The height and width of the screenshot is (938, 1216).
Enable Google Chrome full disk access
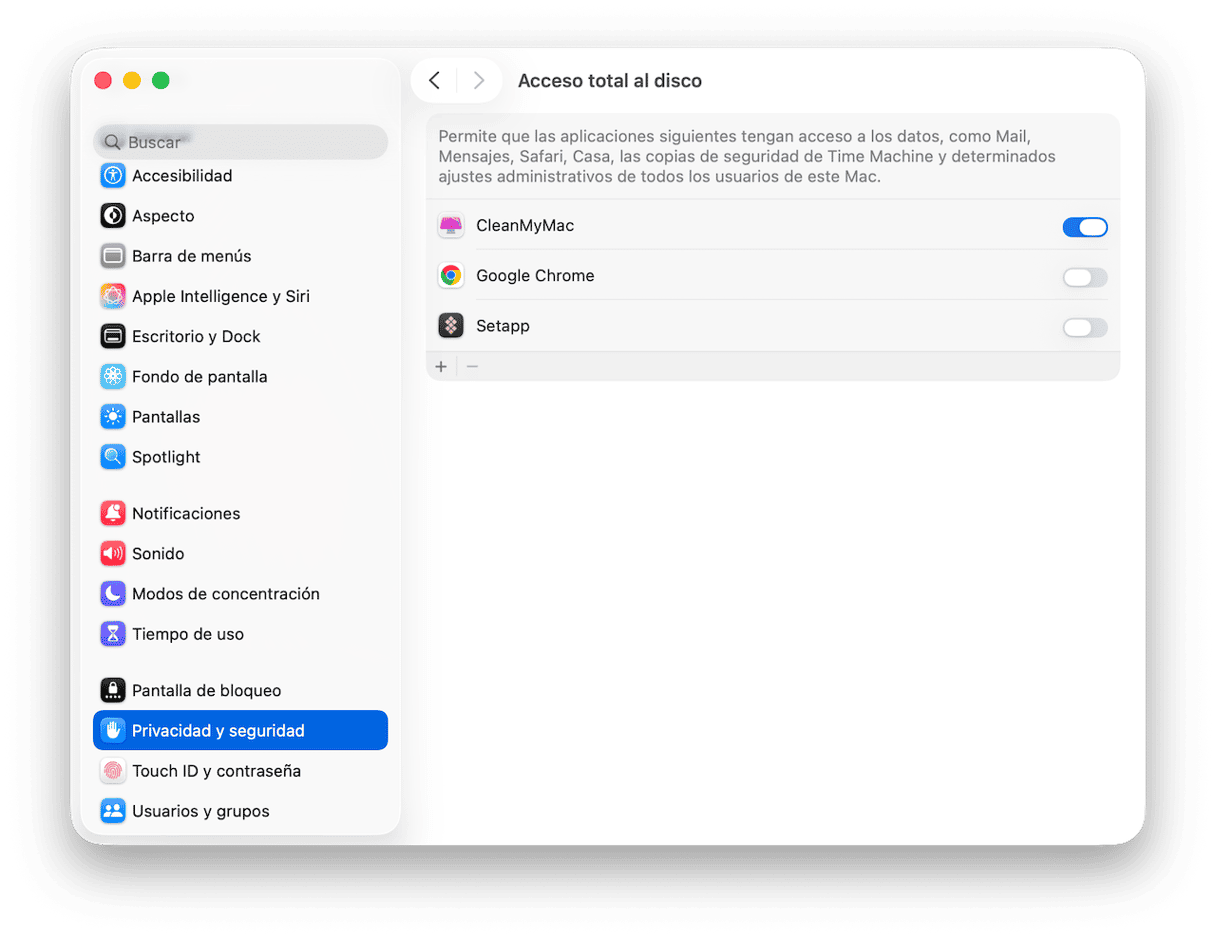[x=1084, y=277]
